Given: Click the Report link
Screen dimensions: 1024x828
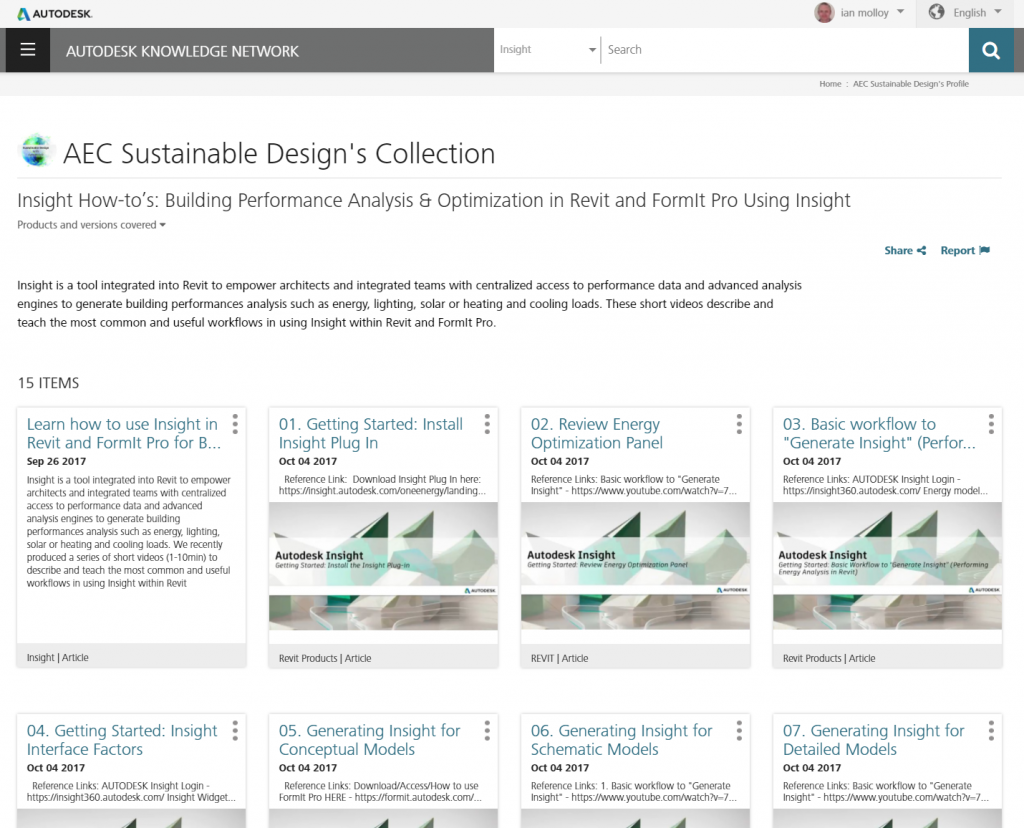Looking at the screenshot, I should [957, 251].
